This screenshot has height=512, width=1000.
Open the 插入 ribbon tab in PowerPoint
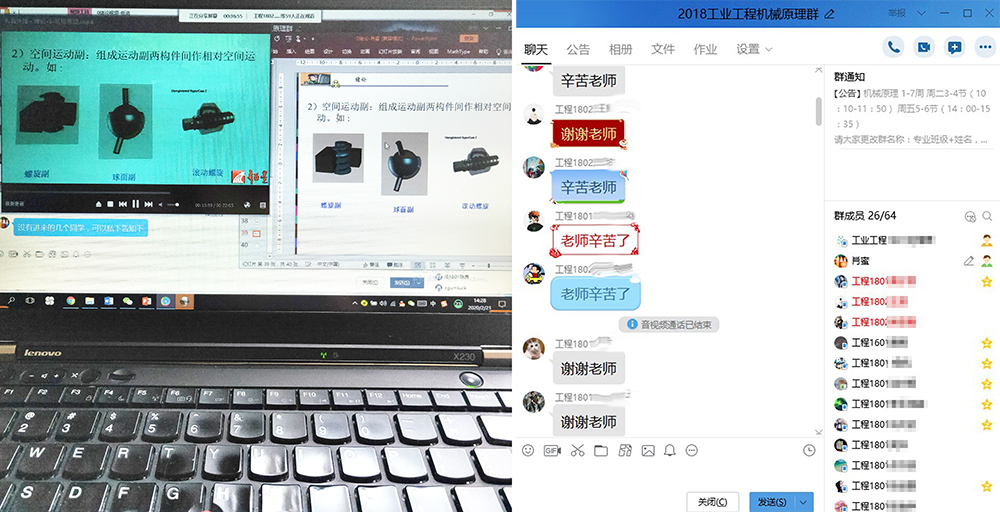[291, 51]
